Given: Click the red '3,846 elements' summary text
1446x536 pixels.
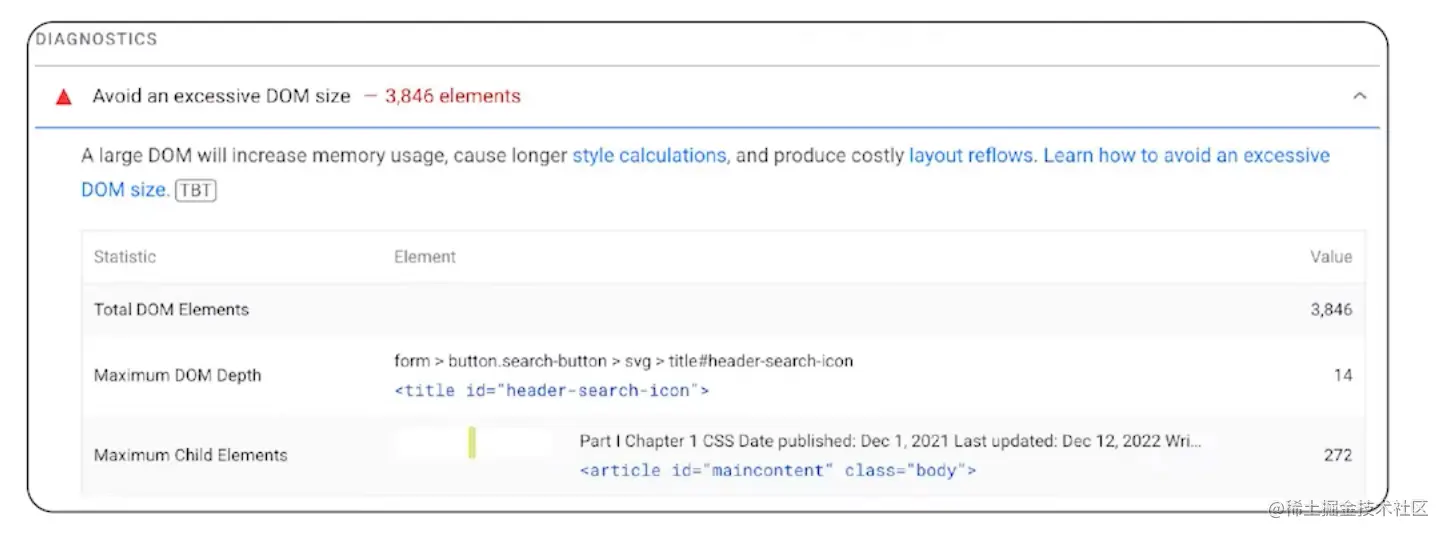Looking at the screenshot, I should click(x=452, y=96).
